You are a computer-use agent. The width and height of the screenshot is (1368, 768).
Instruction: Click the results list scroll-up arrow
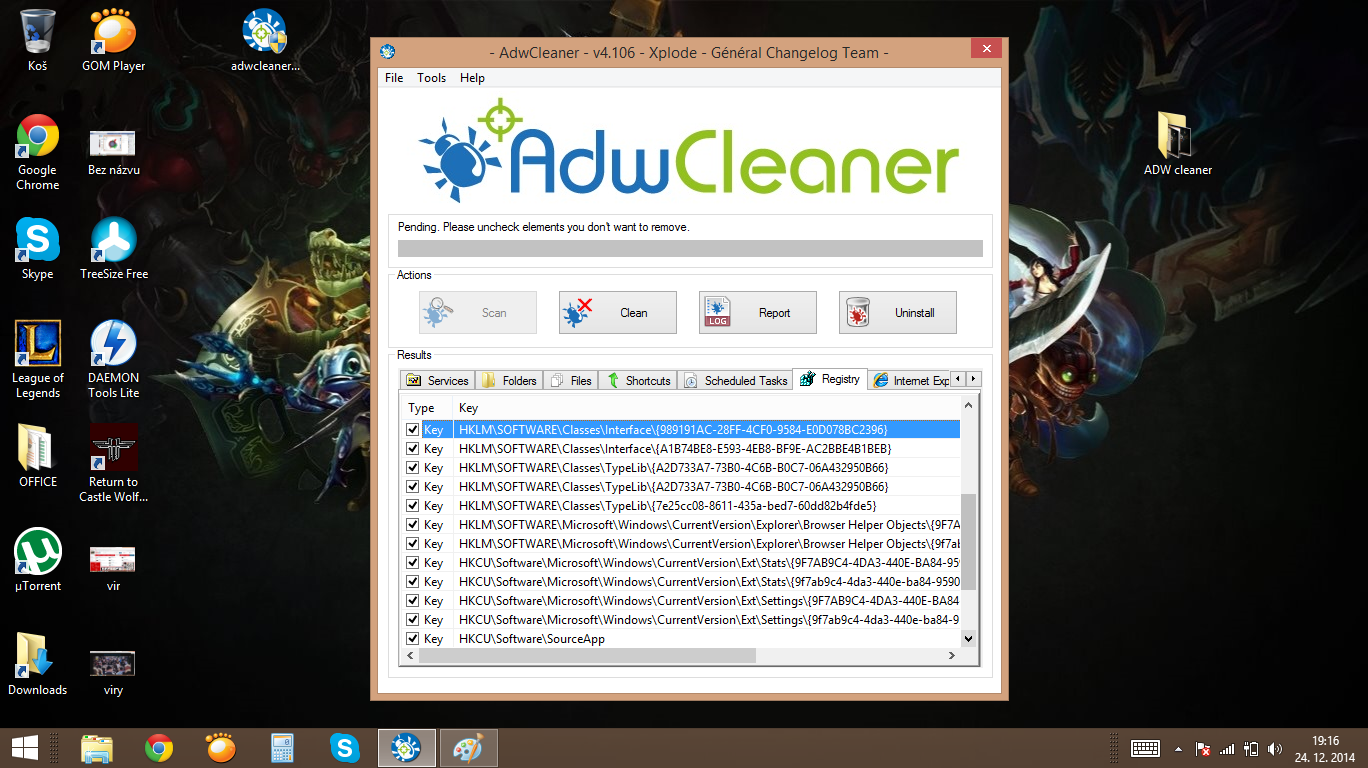click(968, 405)
